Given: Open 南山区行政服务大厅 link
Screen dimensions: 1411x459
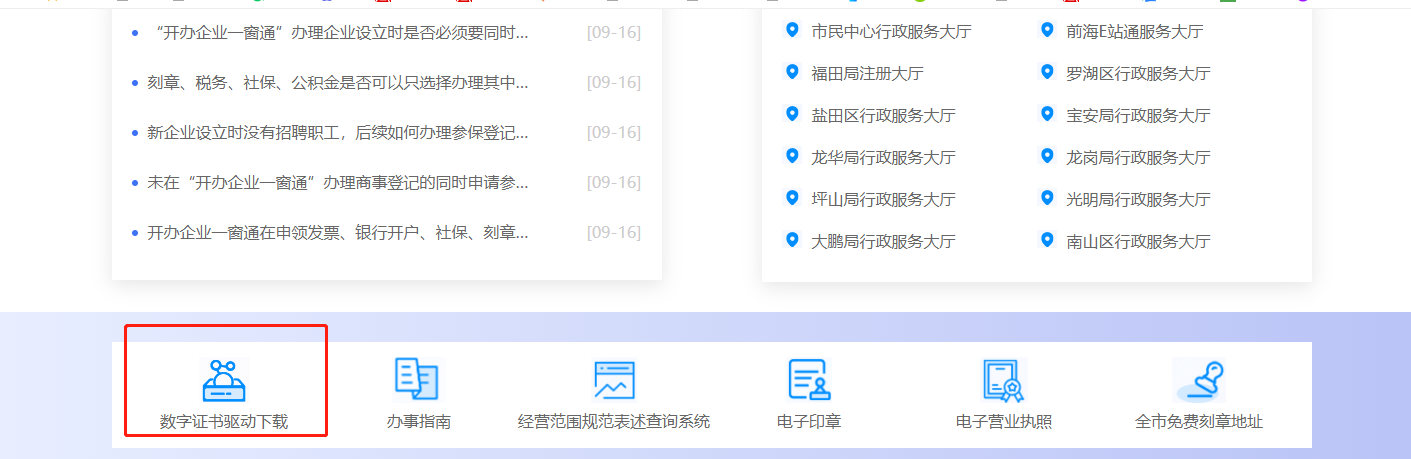Looking at the screenshot, I should pos(1138,241).
